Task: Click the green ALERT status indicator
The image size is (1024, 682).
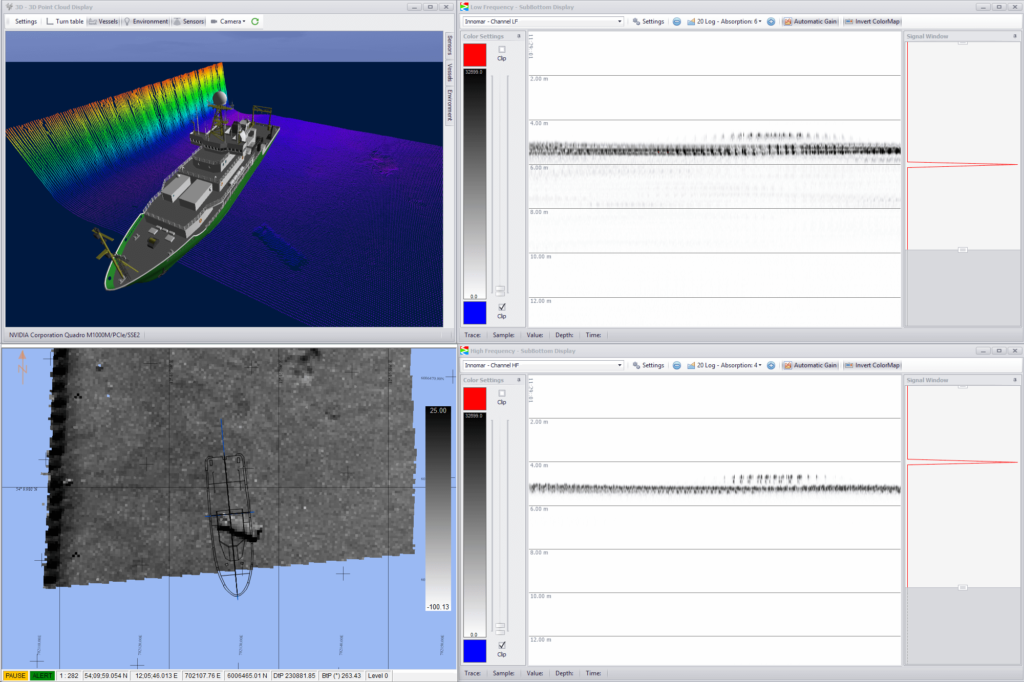Action: coord(42,675)
